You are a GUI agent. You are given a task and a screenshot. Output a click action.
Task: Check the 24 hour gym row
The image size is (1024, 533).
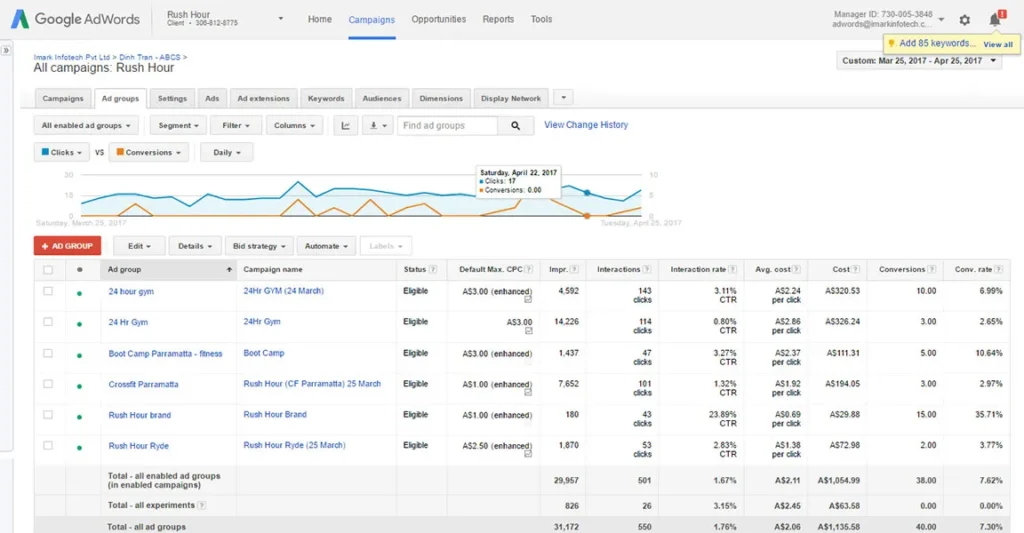(x=48, y=291)
